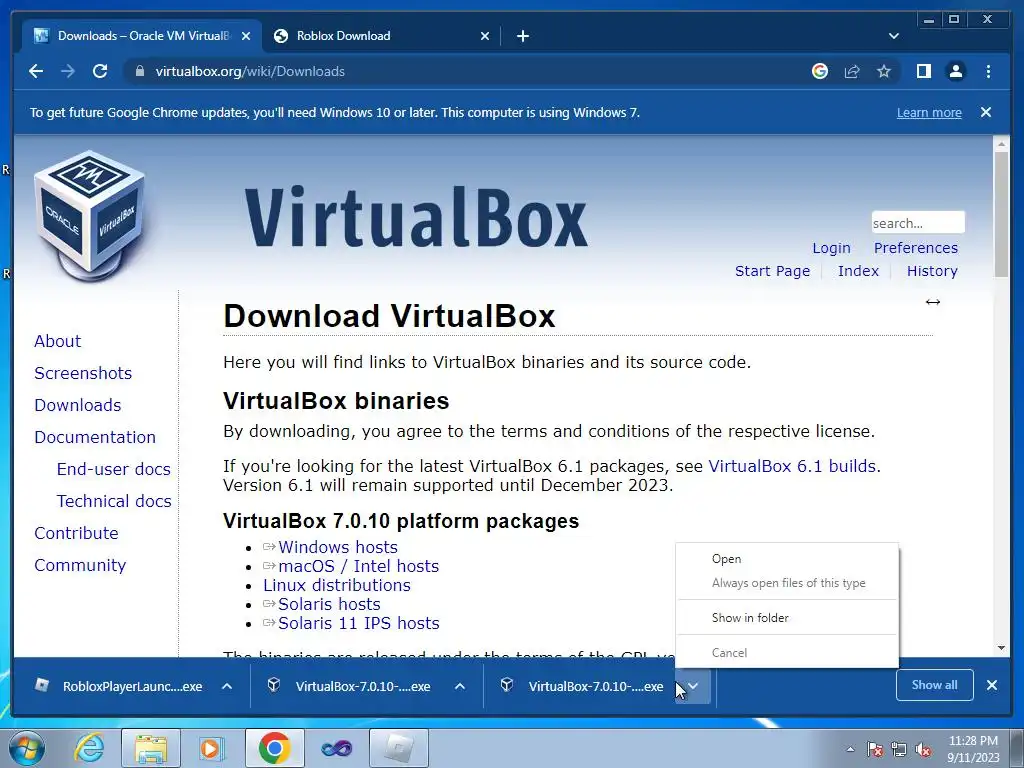Click the Show all downloads button
The height and width of the screenshot is (768, 1024).
point(935,685)
